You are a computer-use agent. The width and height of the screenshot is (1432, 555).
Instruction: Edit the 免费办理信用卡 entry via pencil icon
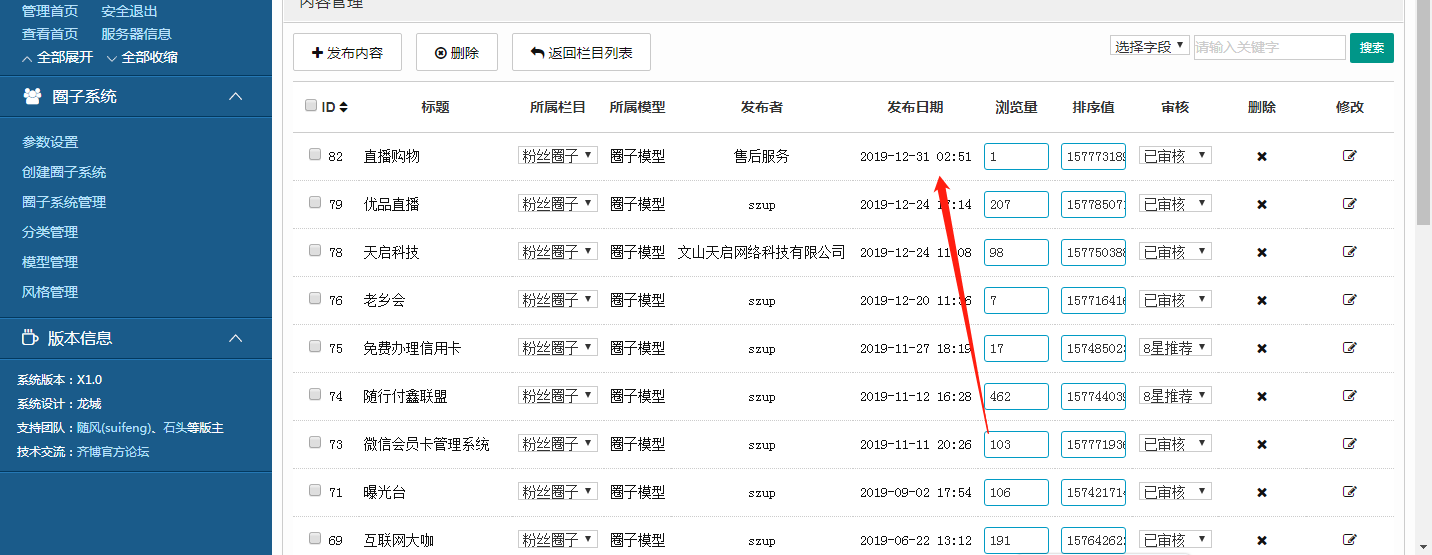[1349, 348]
